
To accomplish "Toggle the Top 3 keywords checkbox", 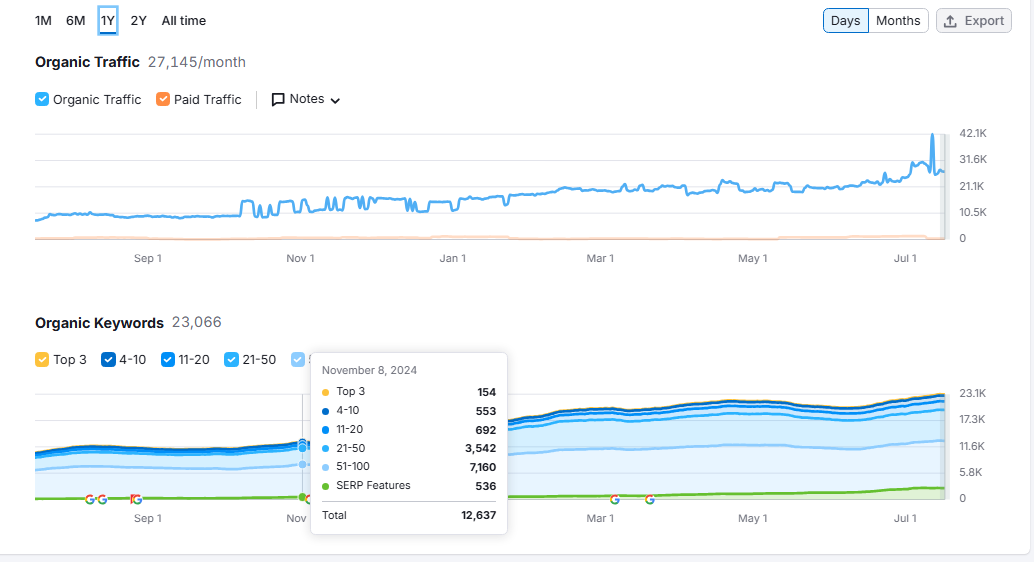I will pos(42,359).
